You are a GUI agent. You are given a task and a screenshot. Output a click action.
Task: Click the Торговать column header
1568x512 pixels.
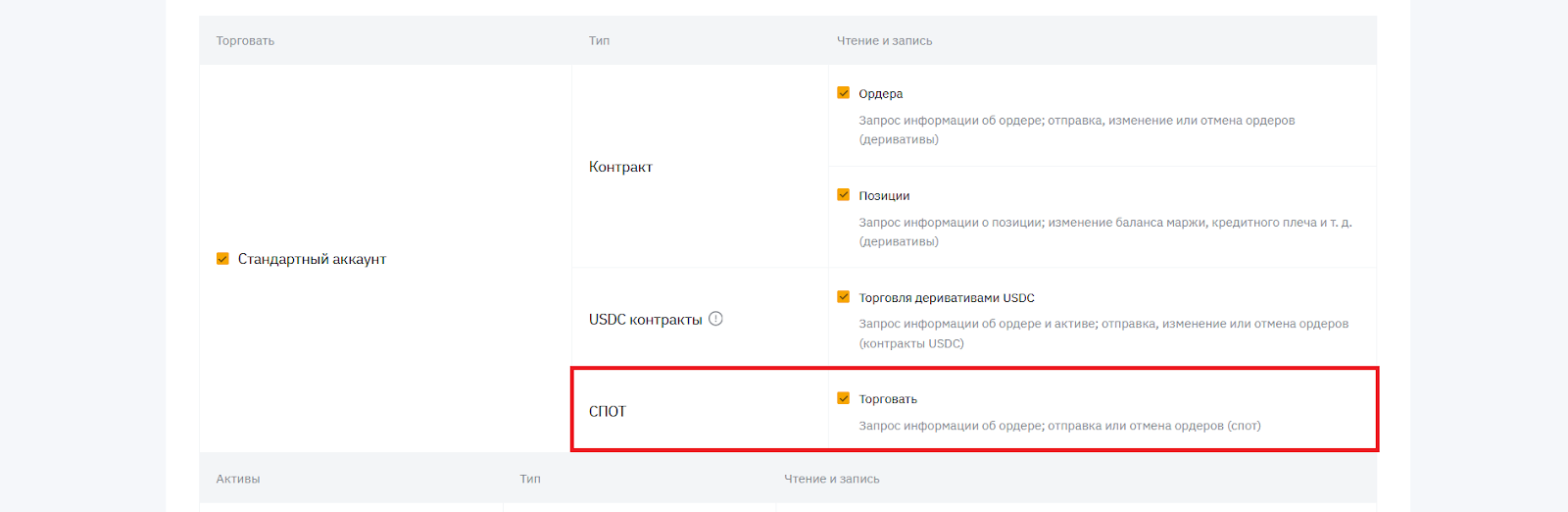(x=245, y=41)
